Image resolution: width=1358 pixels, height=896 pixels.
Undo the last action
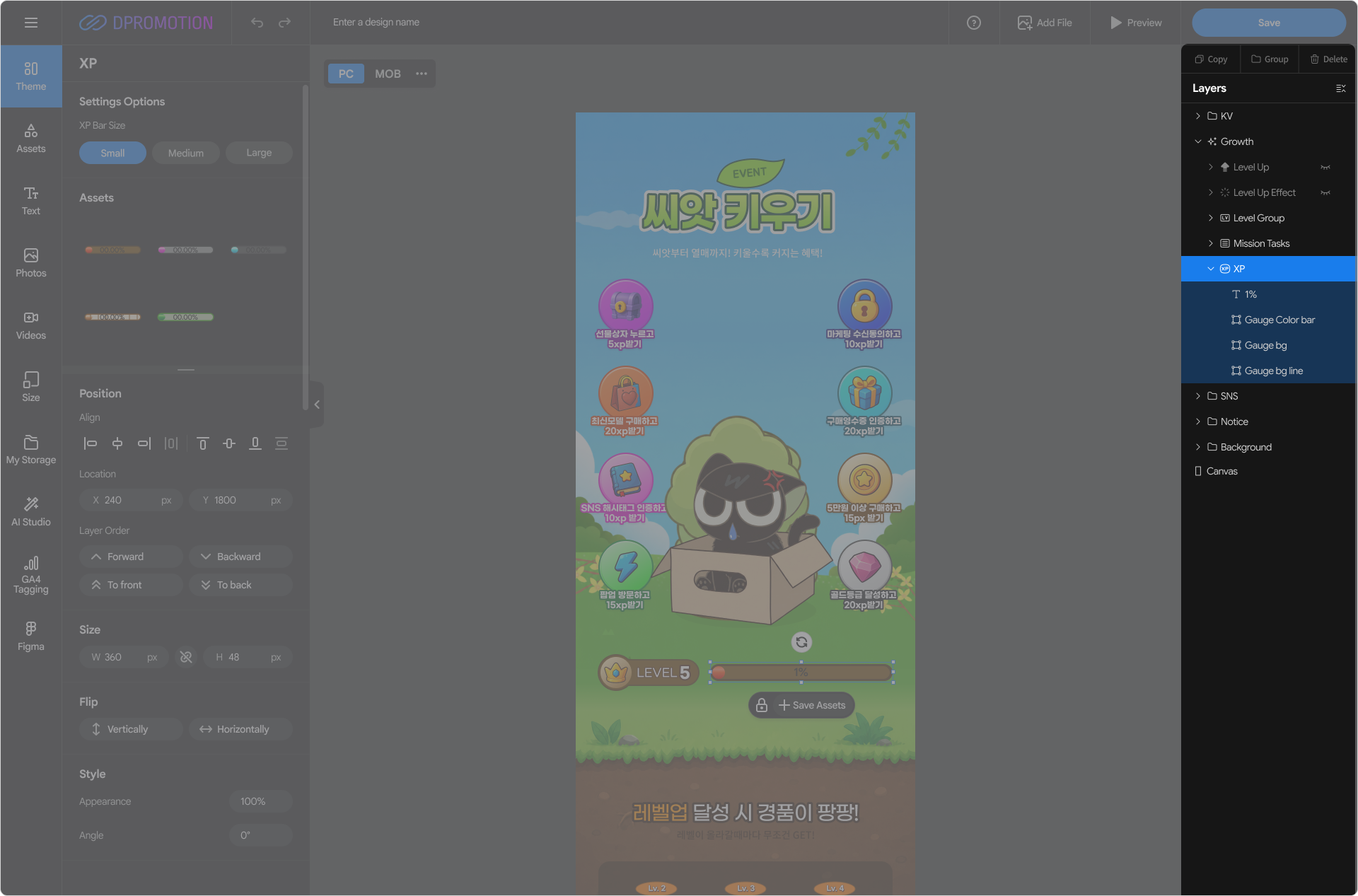[257, 23]
